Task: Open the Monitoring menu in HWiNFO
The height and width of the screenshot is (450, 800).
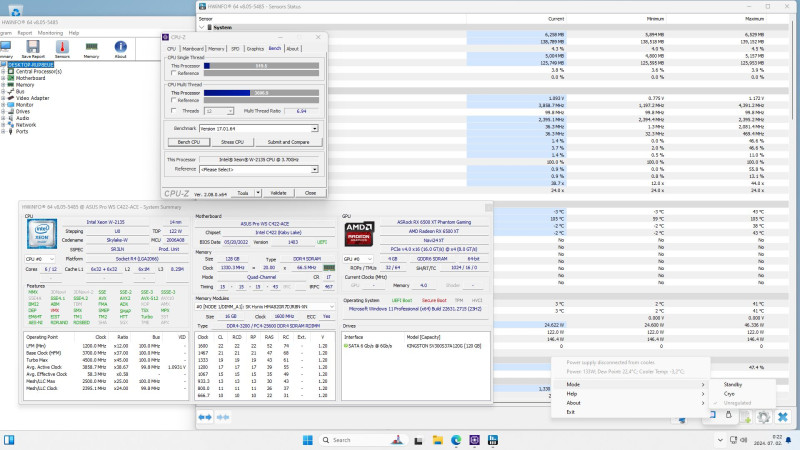Action: [x=50, y=33]
